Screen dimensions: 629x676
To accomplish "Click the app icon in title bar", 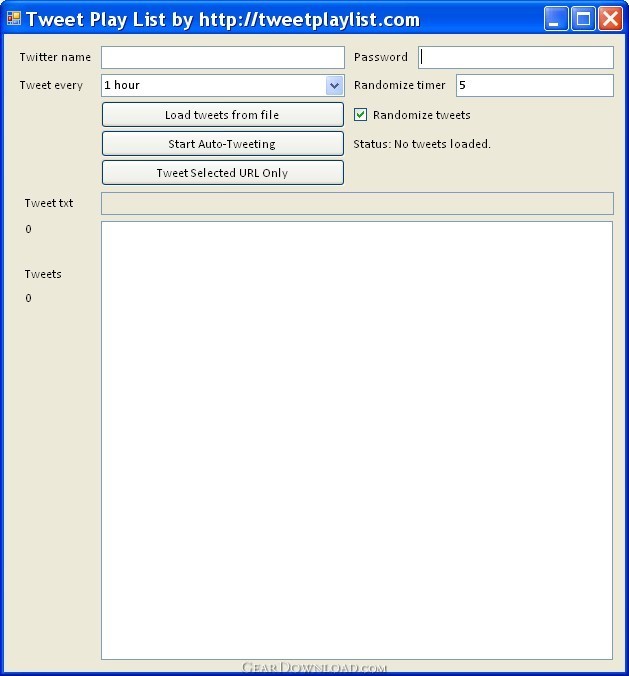I will (x=14, y=18).
